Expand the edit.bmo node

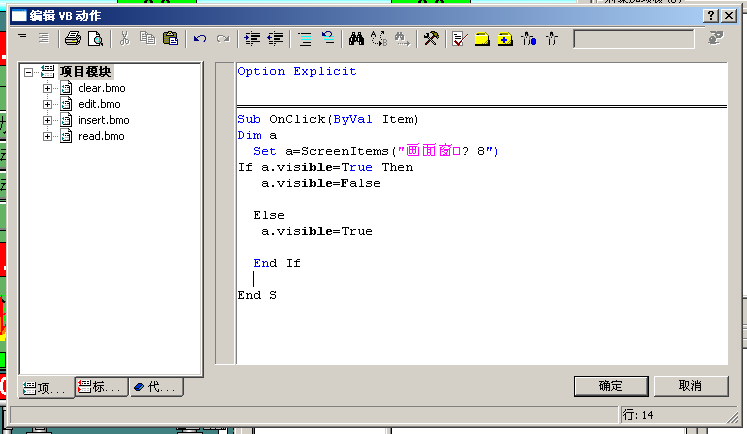[x=47, y=104]
